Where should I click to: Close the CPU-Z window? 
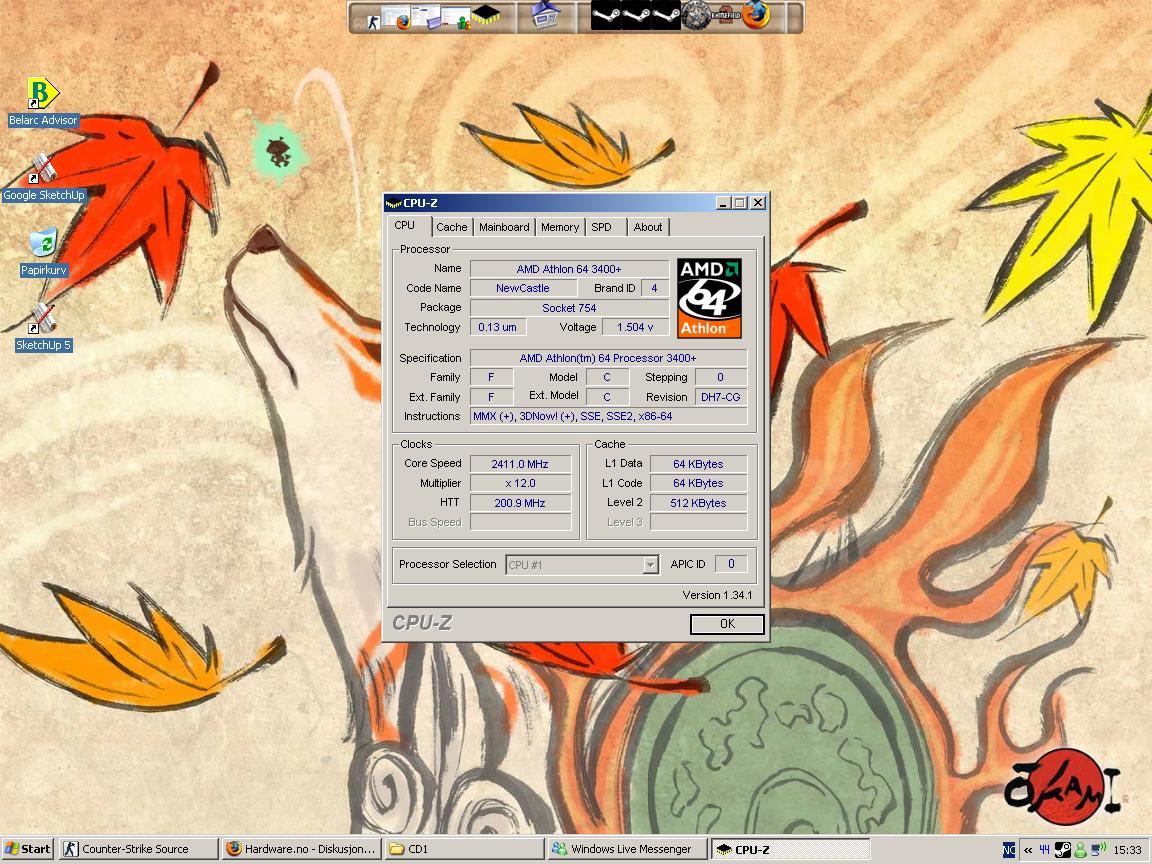coord(758,203)
